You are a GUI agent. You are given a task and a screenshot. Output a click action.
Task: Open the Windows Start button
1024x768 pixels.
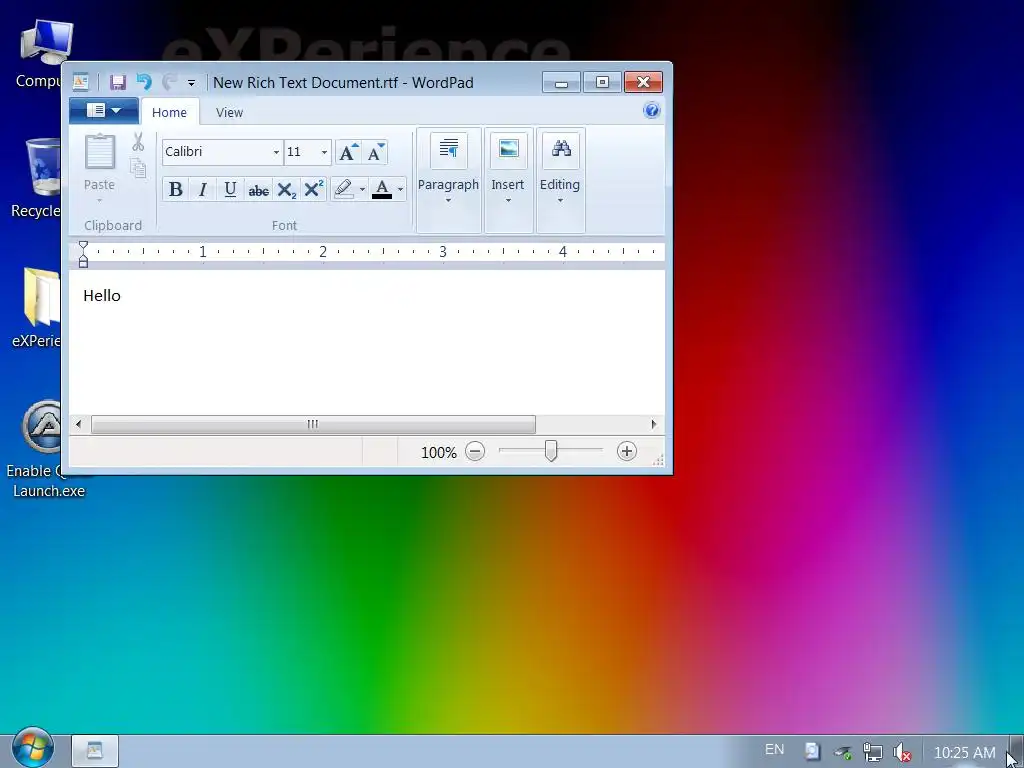(32, 748)
